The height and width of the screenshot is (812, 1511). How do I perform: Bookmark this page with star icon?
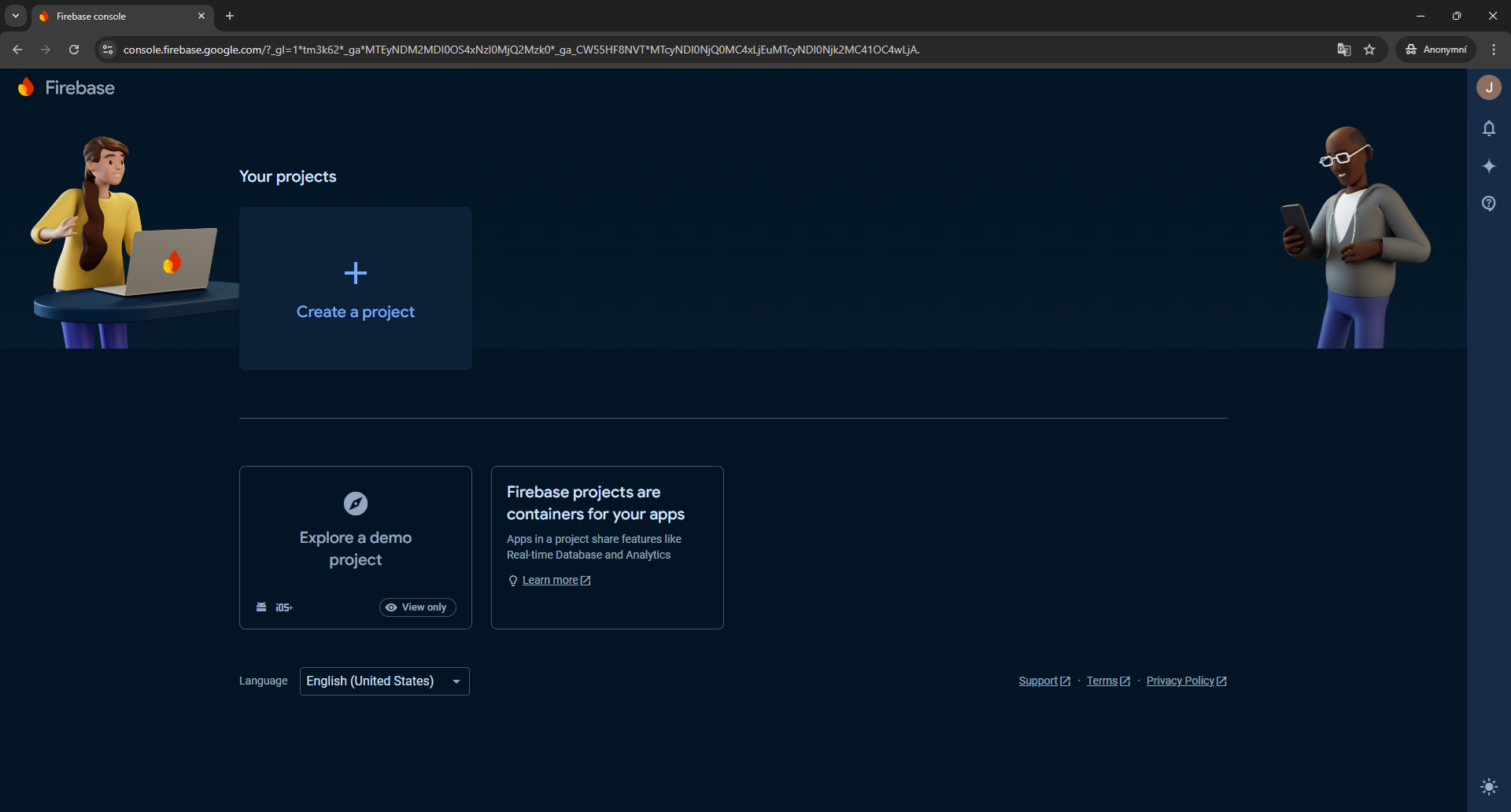[x=1369, y=50]
